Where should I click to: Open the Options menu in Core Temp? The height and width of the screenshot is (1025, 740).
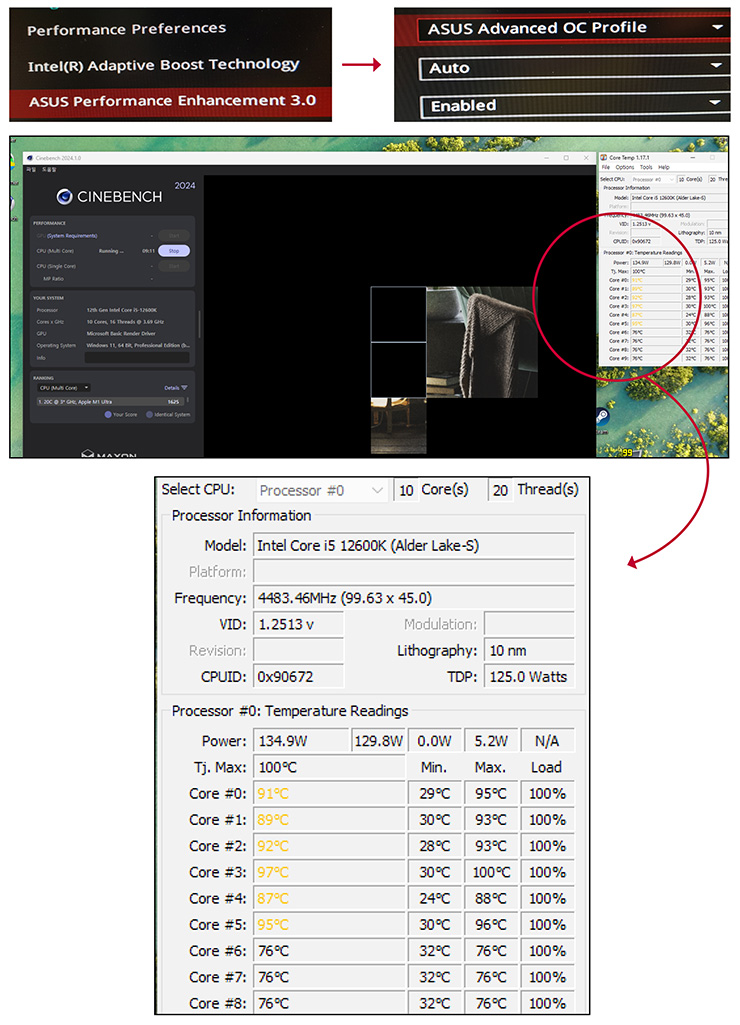pyautogui.click(x=624, y=167)
